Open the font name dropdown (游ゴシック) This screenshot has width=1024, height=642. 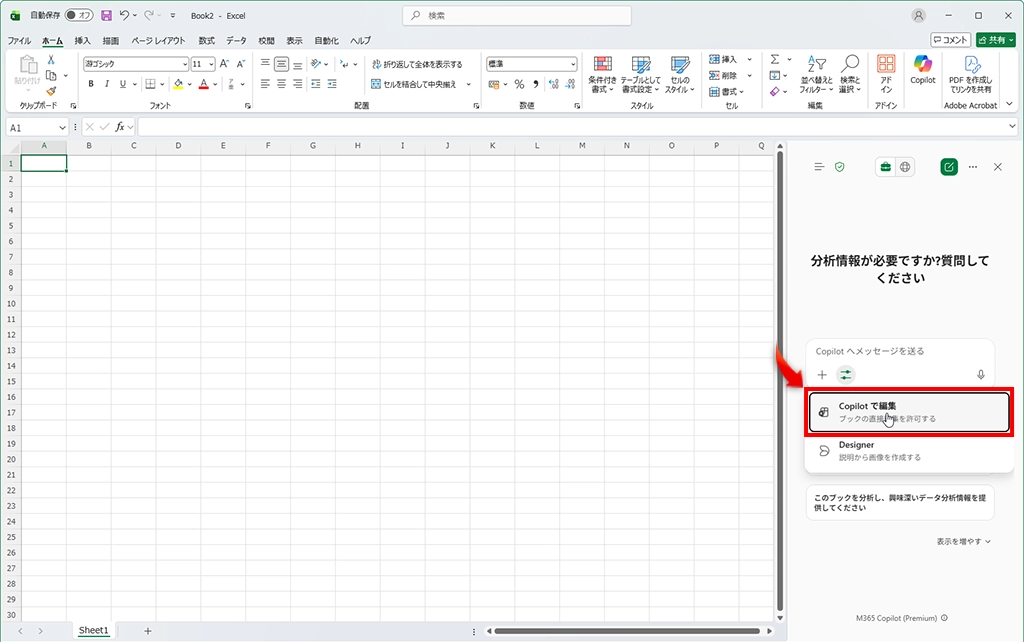click(x=135, y=64)
